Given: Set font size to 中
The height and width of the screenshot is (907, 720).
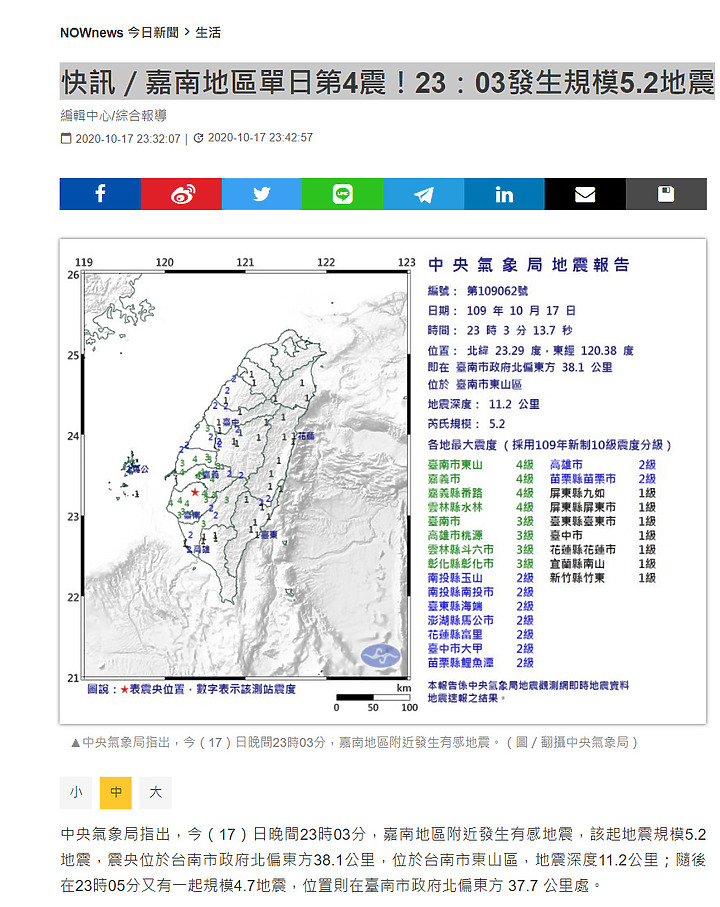Looking at the screenshot, I should pyautogui.click(x=116, y=792).
